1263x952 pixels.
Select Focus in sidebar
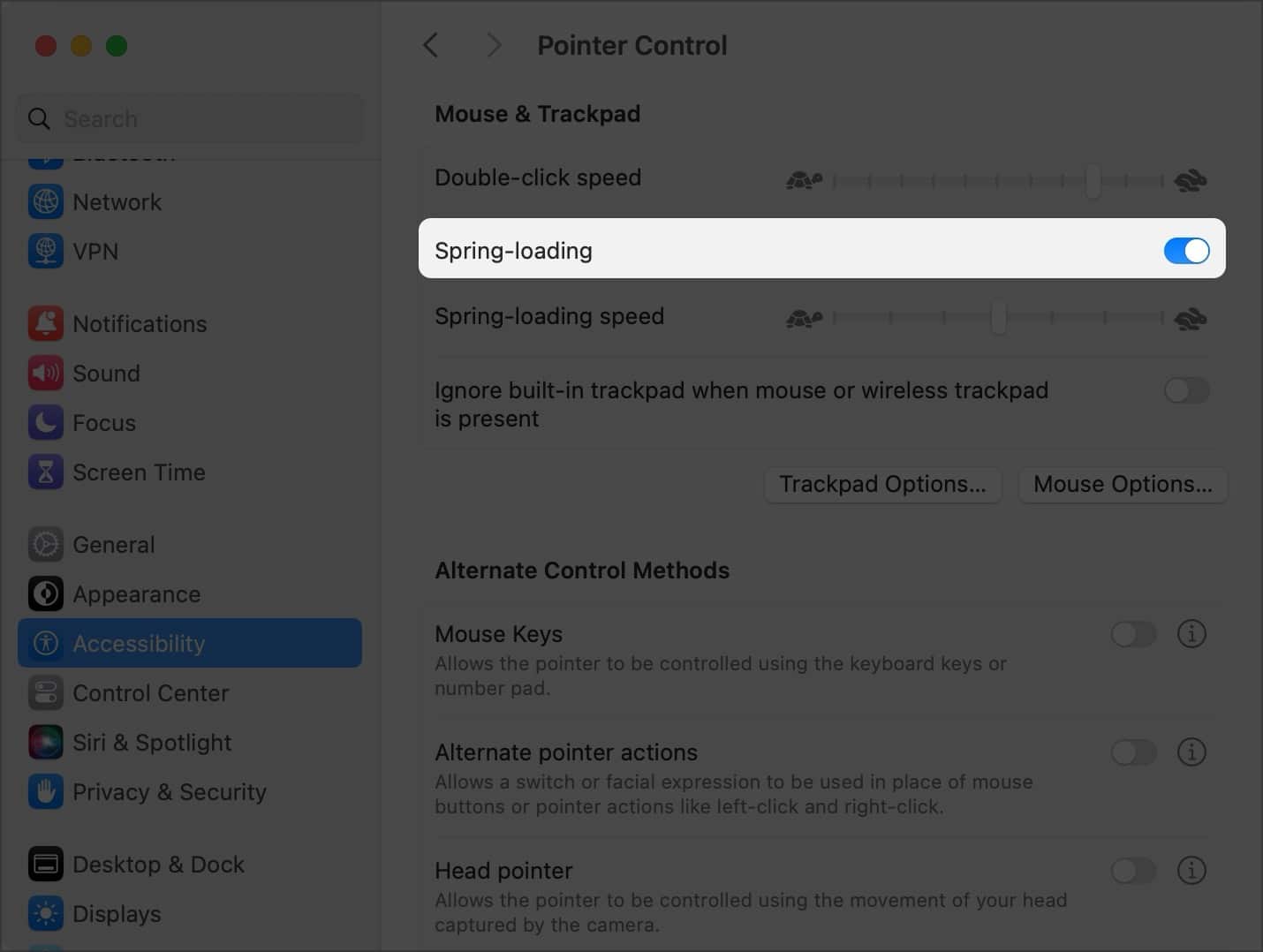(190, 423)
